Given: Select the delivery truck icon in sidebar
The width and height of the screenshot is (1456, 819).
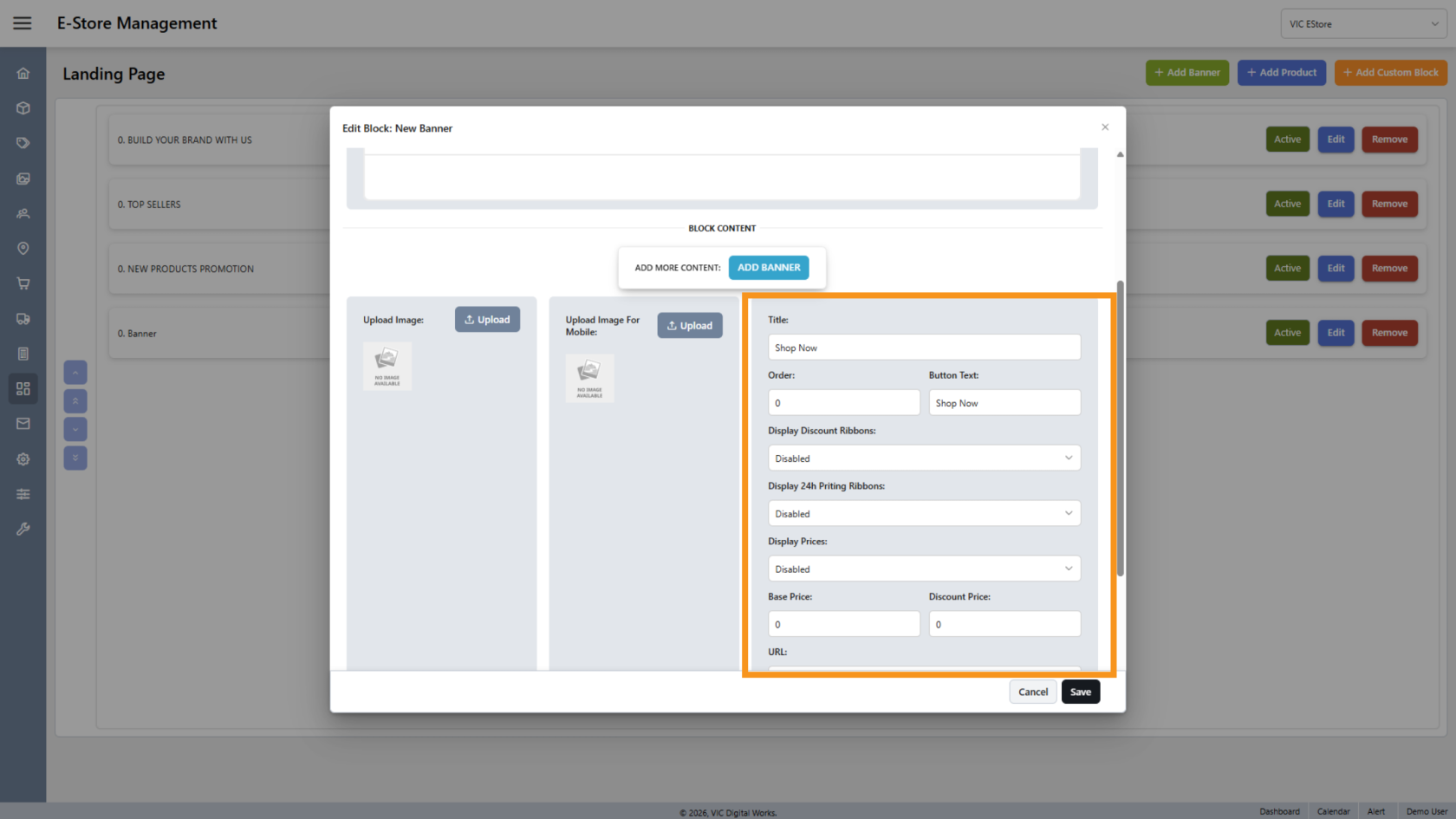Looking at the screenshot, I should click(x=23, y=319).
